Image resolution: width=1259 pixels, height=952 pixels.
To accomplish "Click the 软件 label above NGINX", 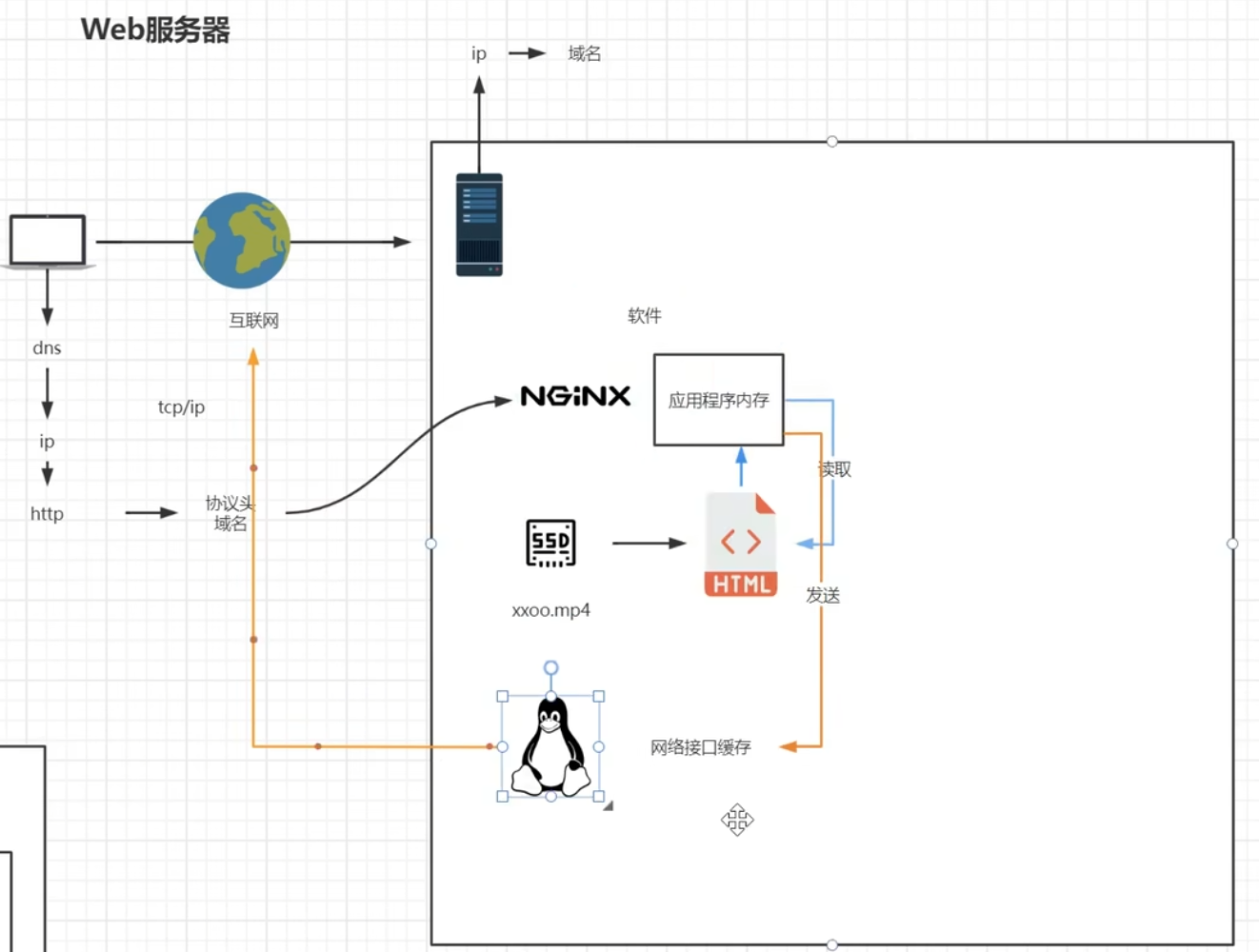I will click(644, 316).
